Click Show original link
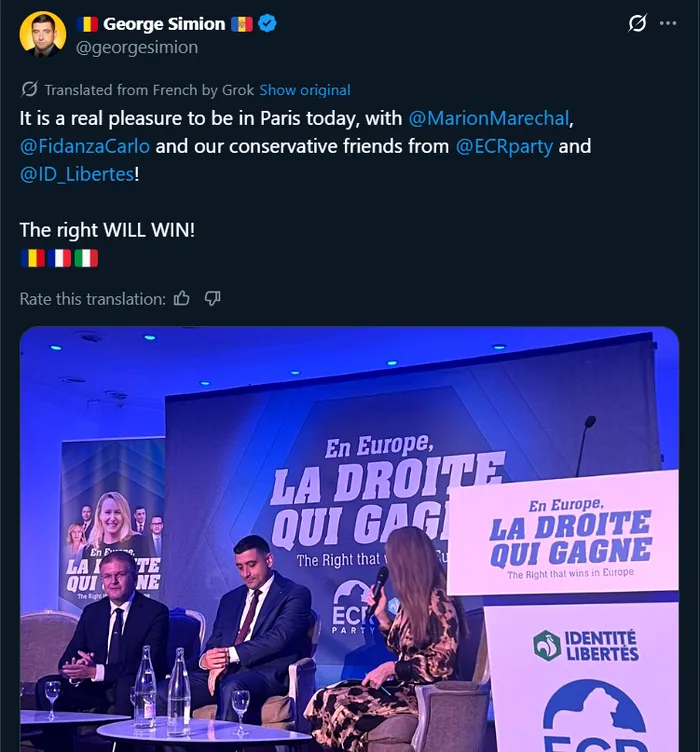Viewport: 700px width, 752px height. [x=305, y=90]
